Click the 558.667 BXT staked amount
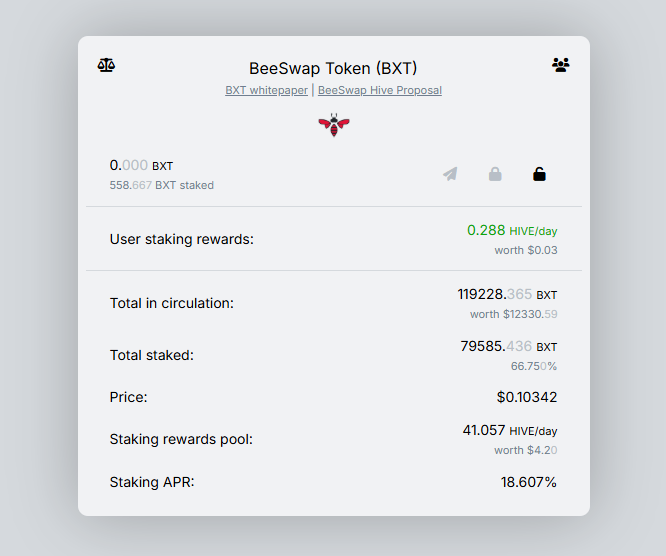Screen dimensions: 666x556 tap(161, 185)
